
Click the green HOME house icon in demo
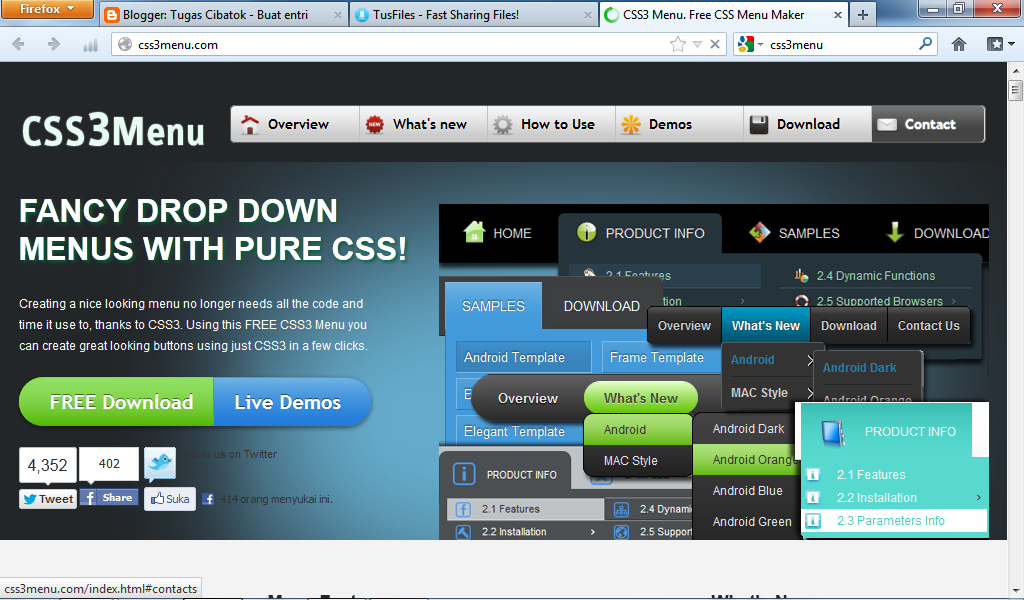point(474,232)
